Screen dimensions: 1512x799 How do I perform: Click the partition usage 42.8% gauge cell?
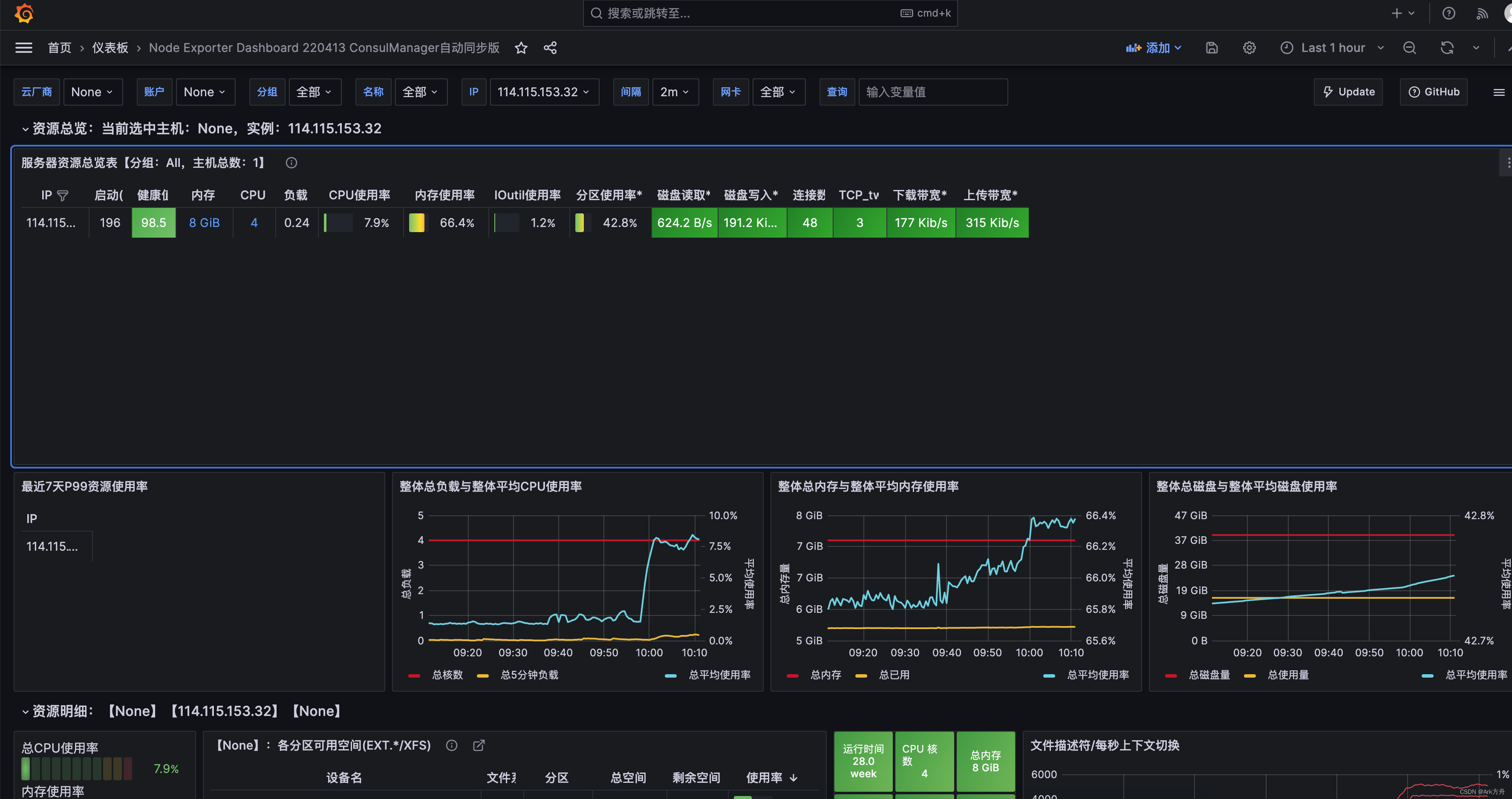point(610,223)
